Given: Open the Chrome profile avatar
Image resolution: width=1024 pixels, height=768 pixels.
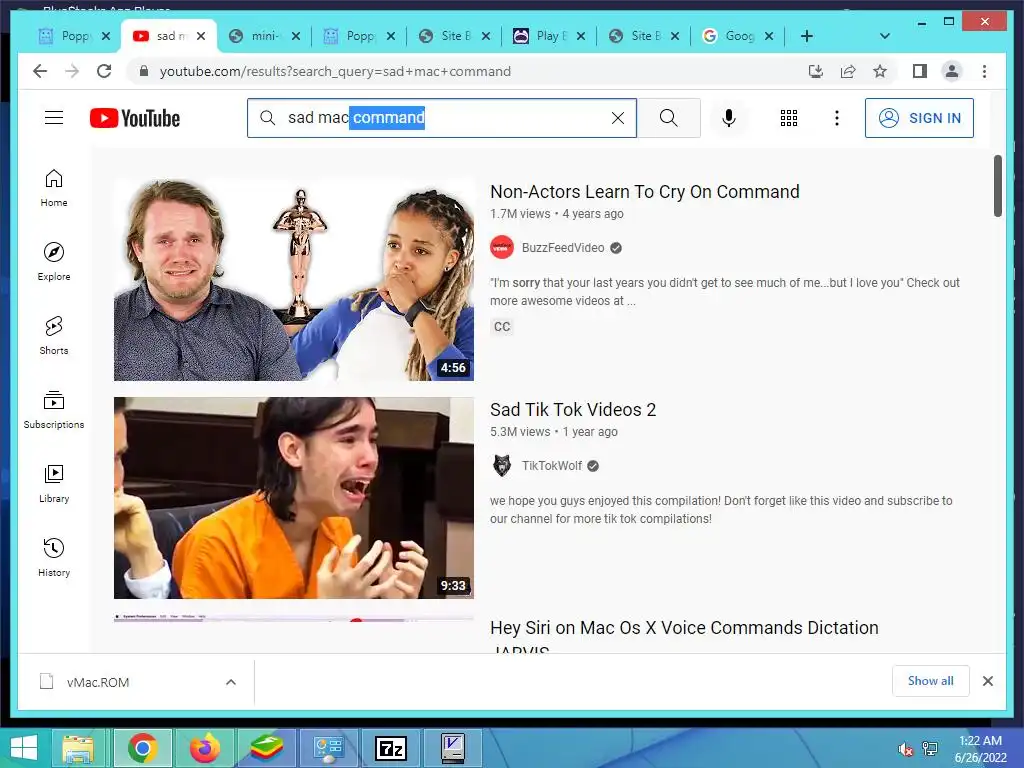Looking at the screenshot, I should [952, 71].
